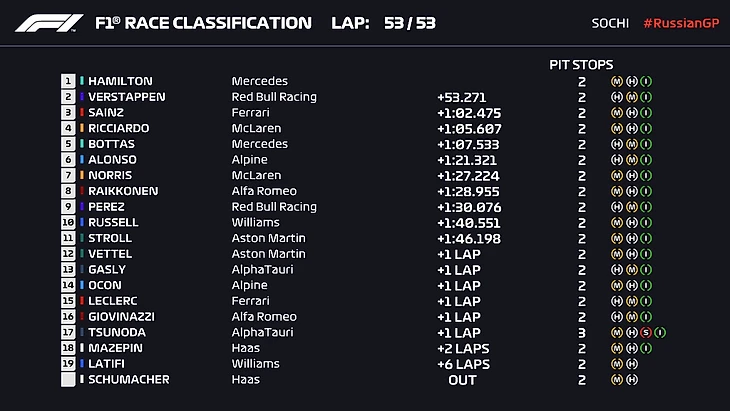Click Schumacher's white hard tyre icon
The image size is (730, 411).
pyautogui.click(x=632, y=380)
